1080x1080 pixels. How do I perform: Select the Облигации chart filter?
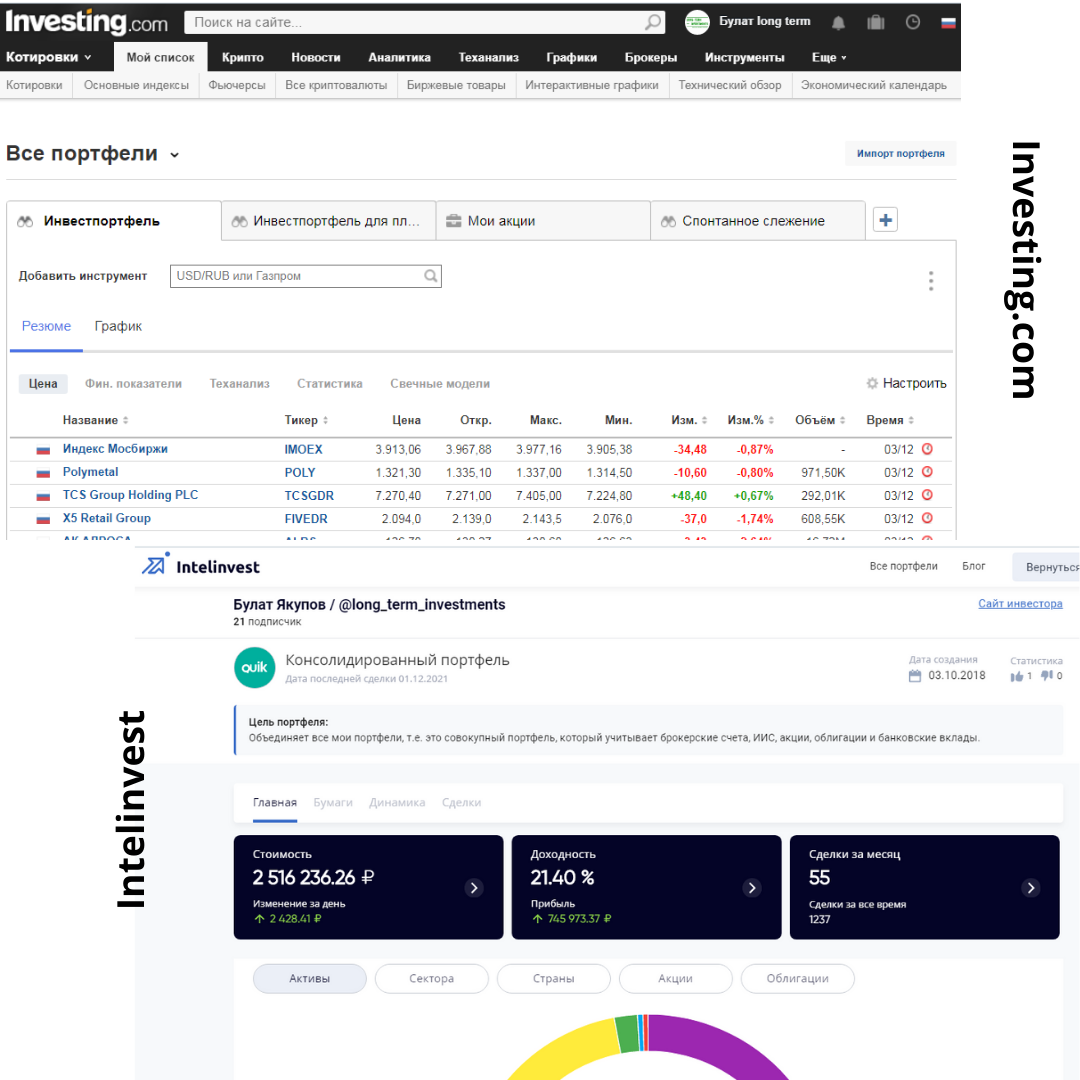tap(798, 979)
